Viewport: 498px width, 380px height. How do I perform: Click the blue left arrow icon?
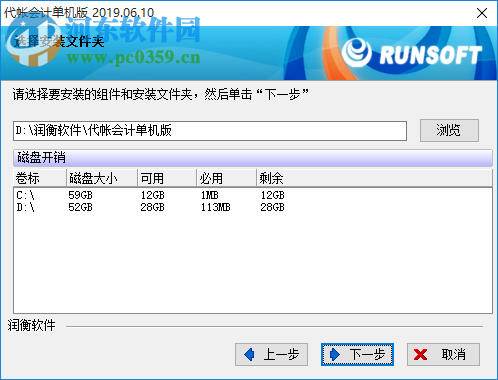249,354
